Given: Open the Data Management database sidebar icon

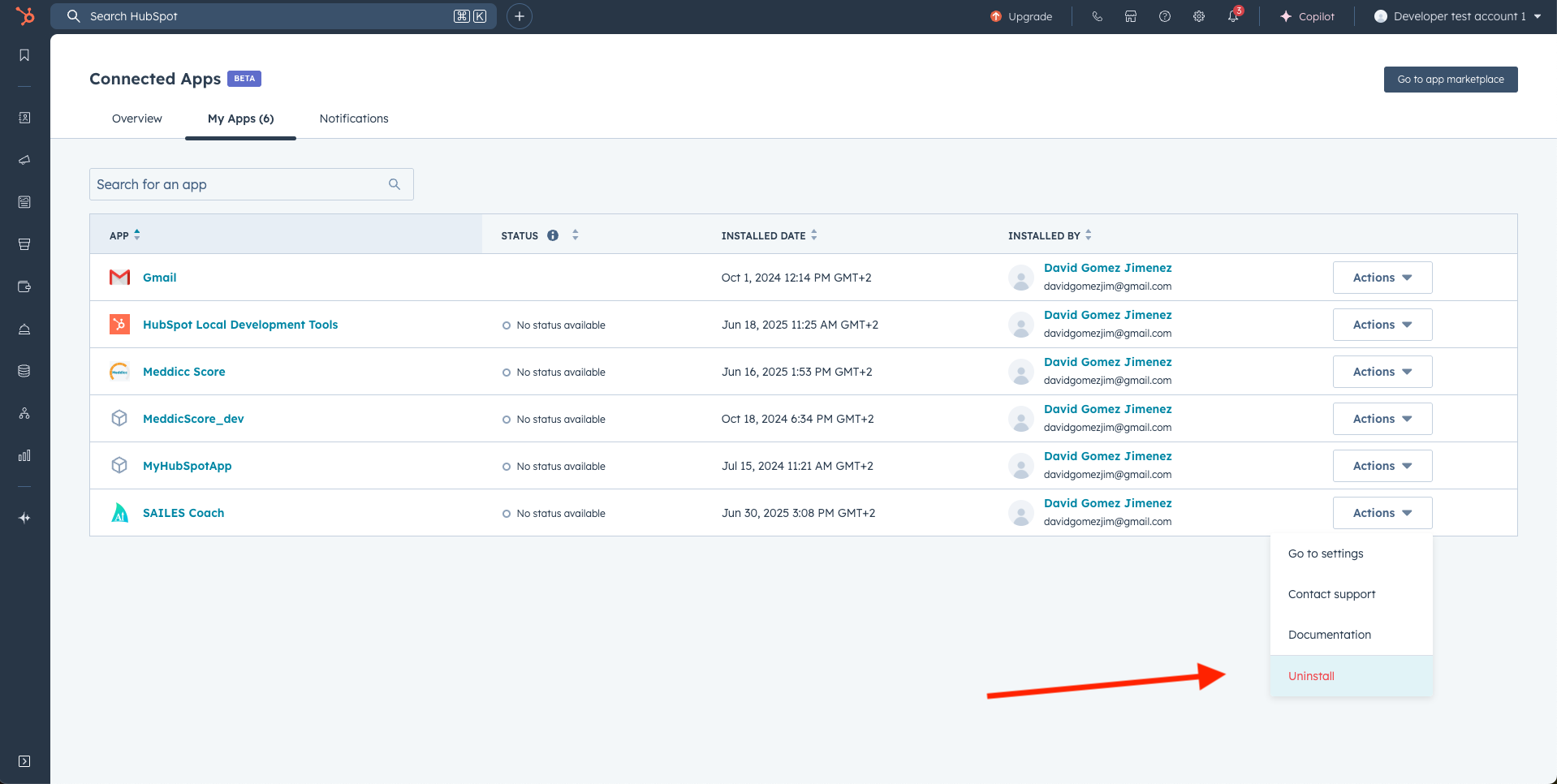Looking at the screenshot, I should [24, 371].
